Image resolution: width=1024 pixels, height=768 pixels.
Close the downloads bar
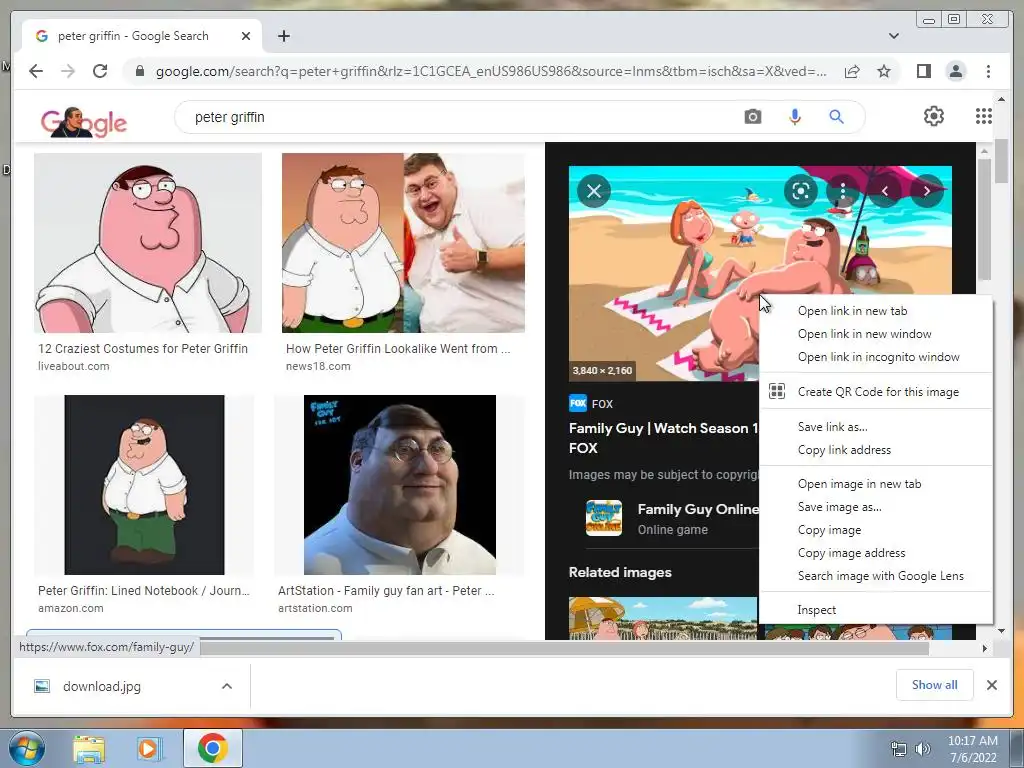[991, 685]
